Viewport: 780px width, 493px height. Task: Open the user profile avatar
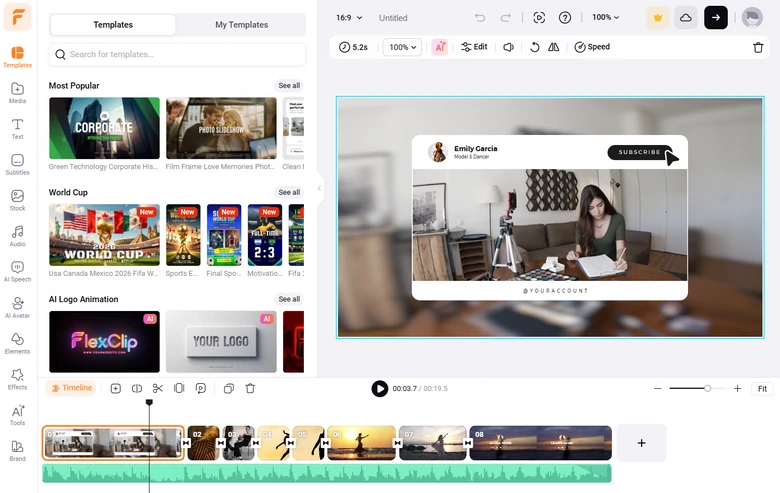[x=752, y=18]
